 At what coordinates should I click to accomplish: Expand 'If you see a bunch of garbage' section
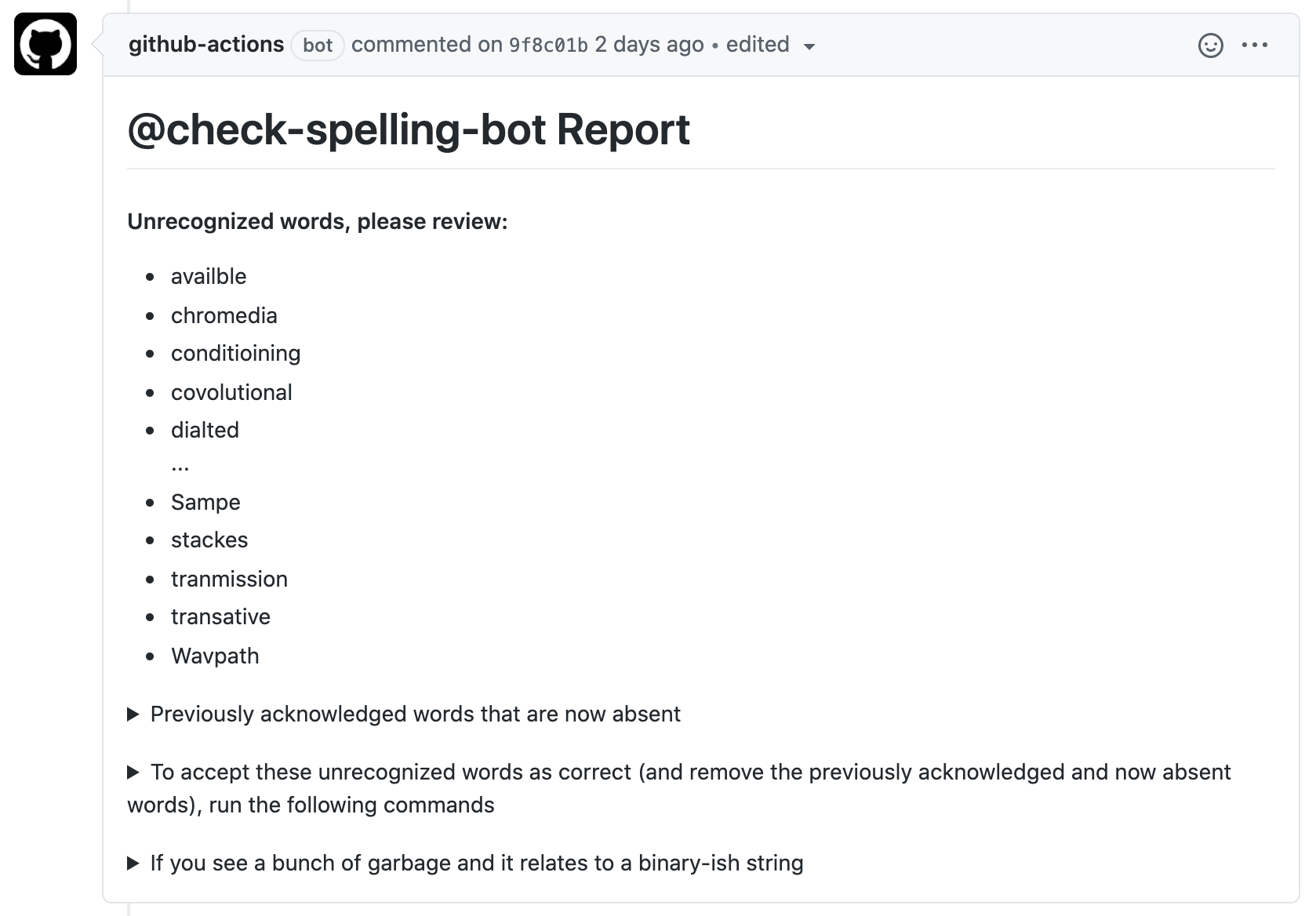(x=476, y=863)
